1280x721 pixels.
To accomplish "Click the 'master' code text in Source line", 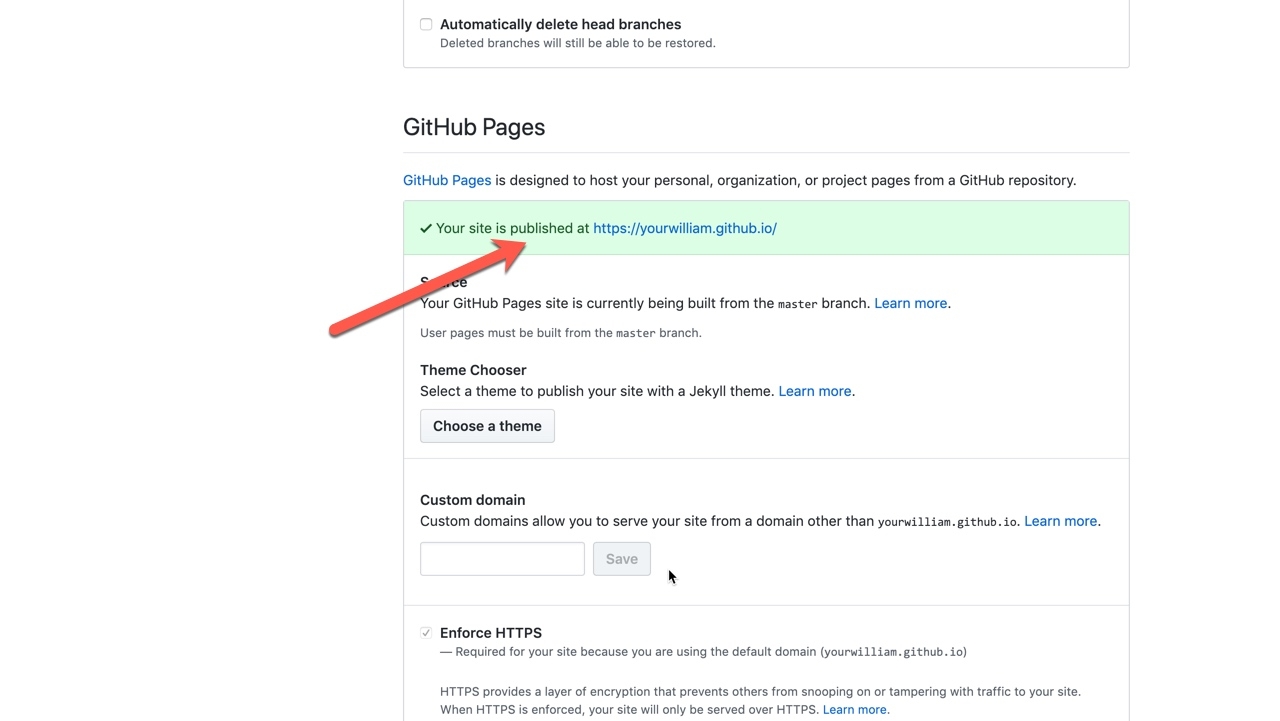I will pyautogui.click(x=797, y=304).
